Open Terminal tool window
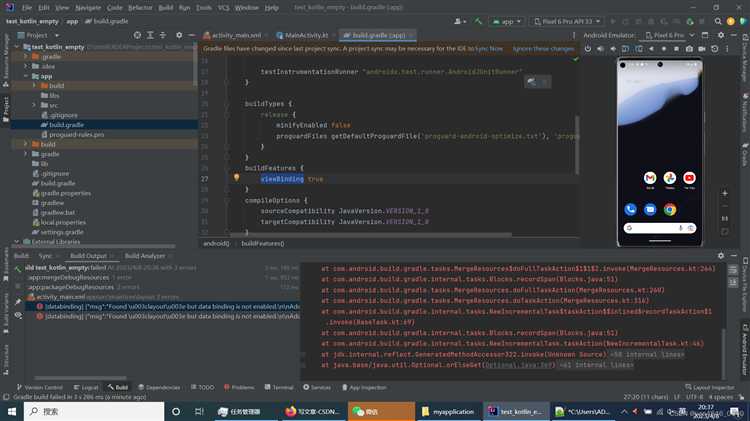Screen dimensions: 750x421 (x=279, y=387)
